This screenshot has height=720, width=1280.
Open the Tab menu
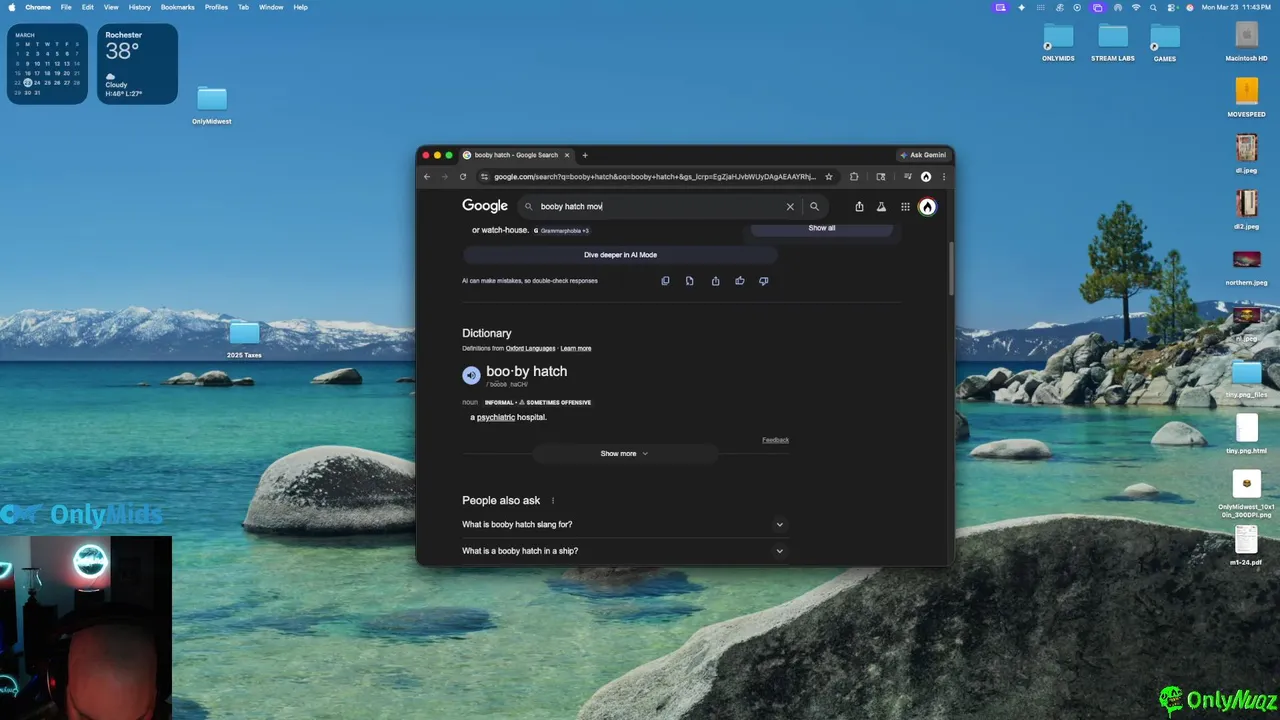coord(243,7)
